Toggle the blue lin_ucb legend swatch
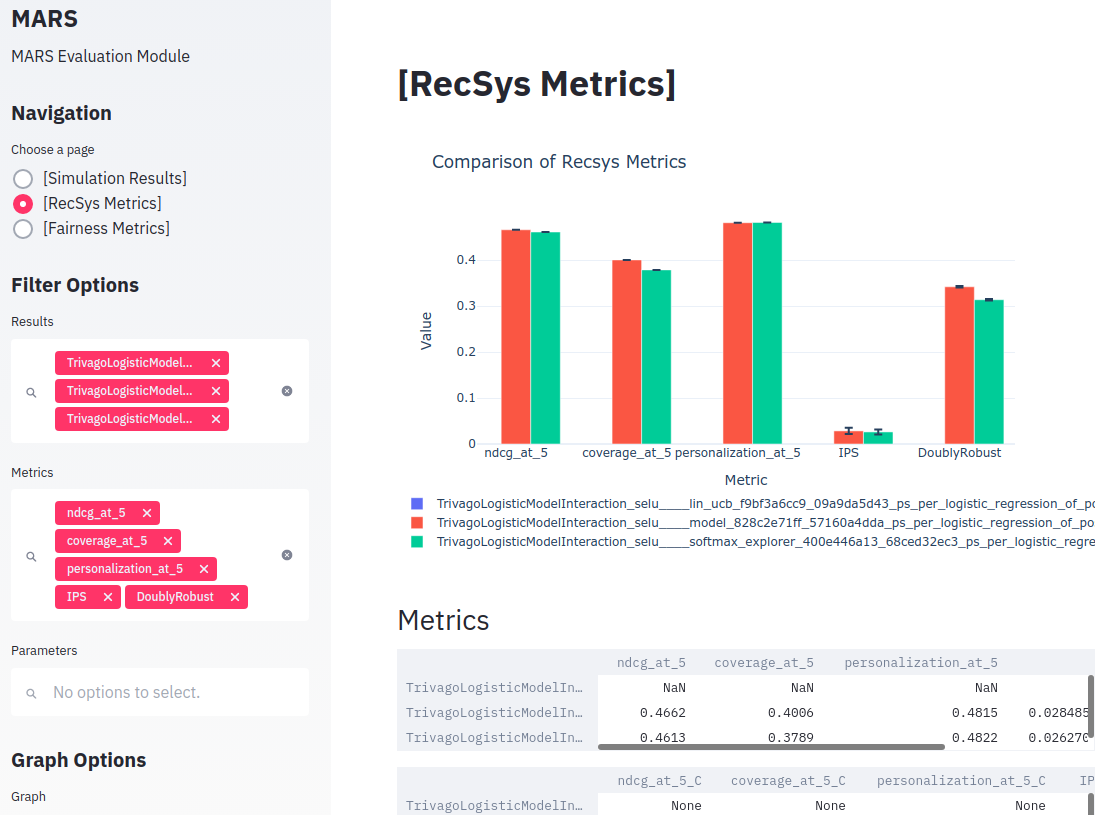1103x815 pixels. point(417,503)
